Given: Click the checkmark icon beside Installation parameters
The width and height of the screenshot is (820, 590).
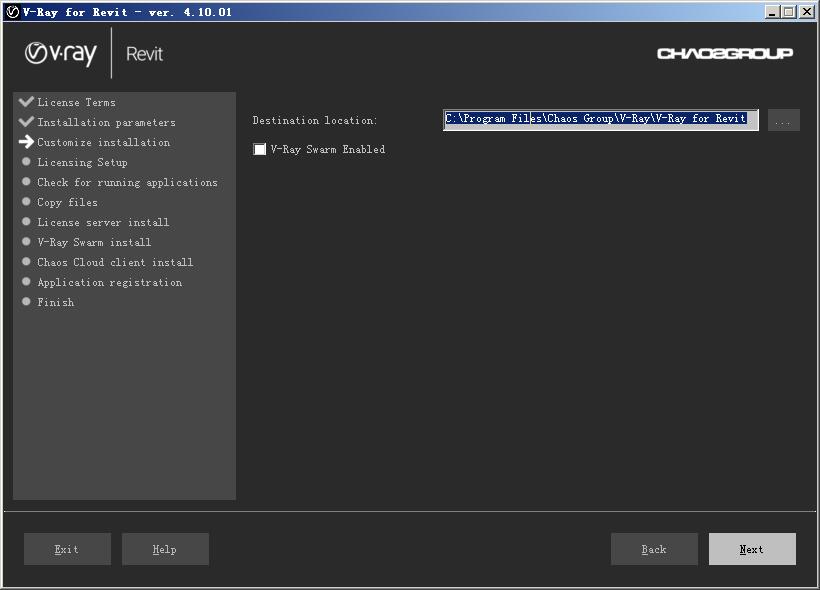Looking at the screenshot, I should tap(26, 121).
